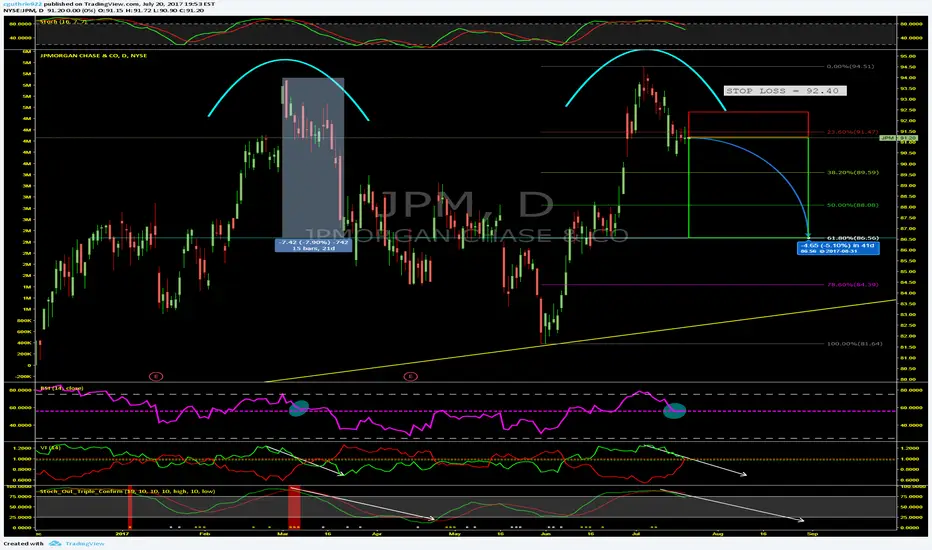Select the RSI (14, close) indicator label
This screenshot has width=932, height=550.
point(62,388)
